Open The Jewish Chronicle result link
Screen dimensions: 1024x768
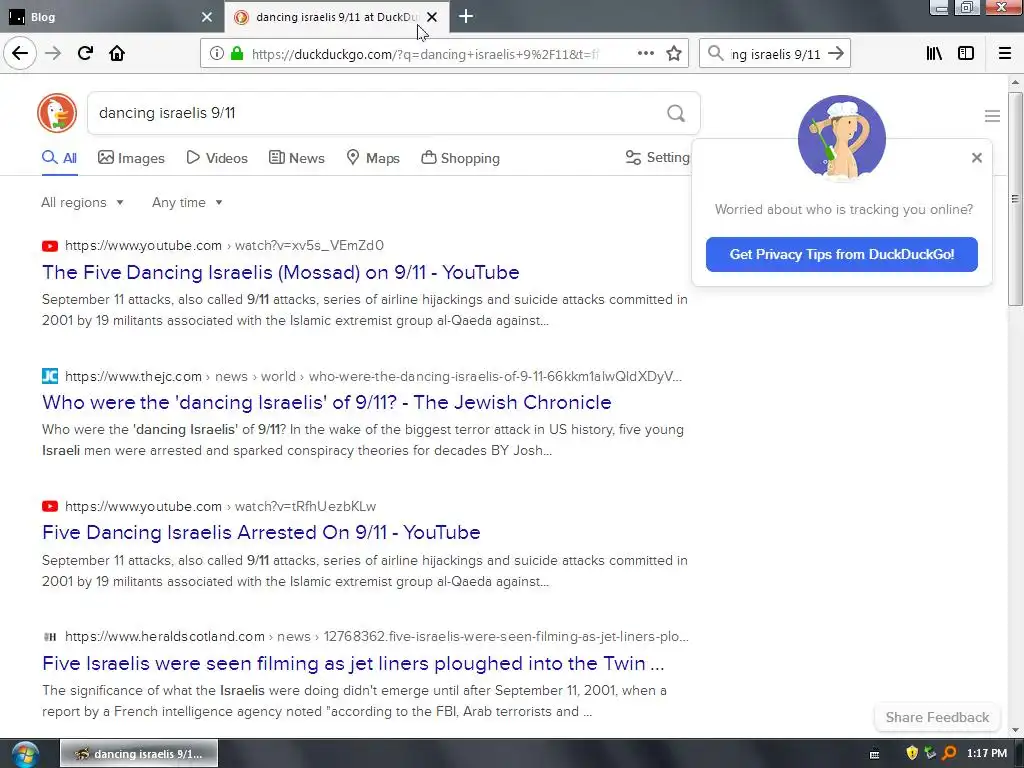tap(327, 402)
